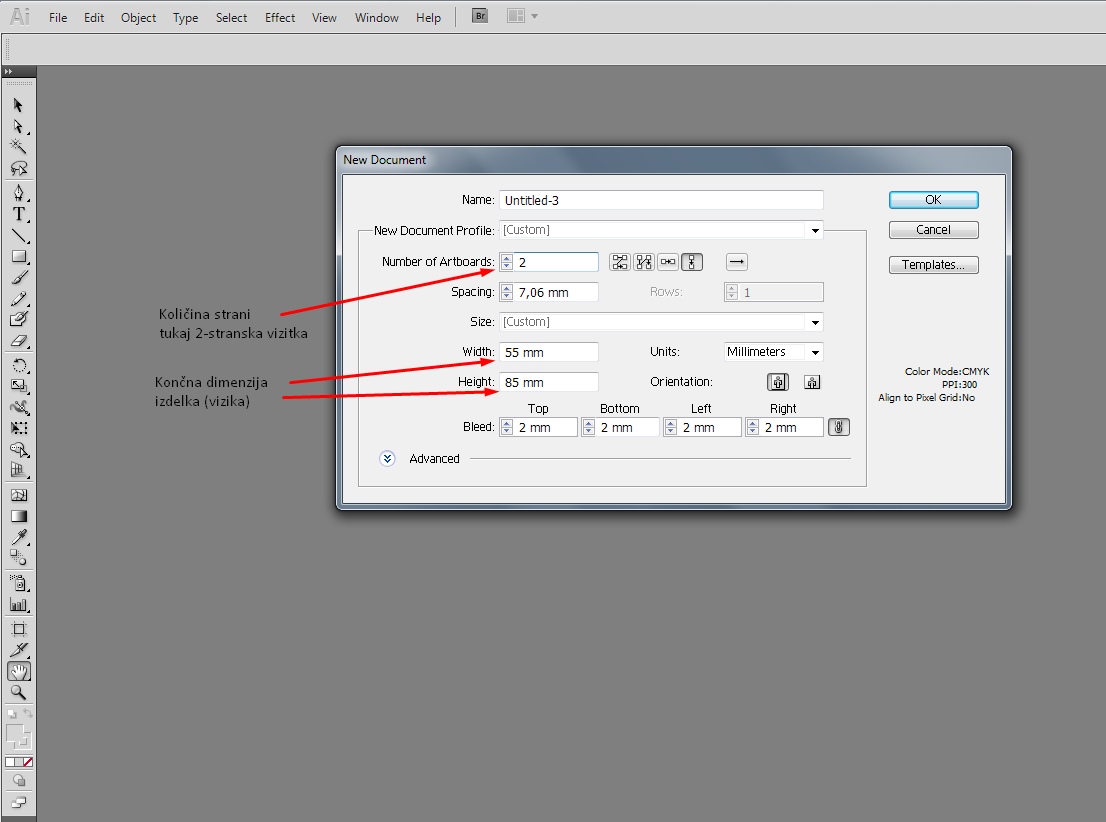Select the Artboard tool
This screenshot has width=1106, height=822.
pyautogui.click(x=18, y=629)
